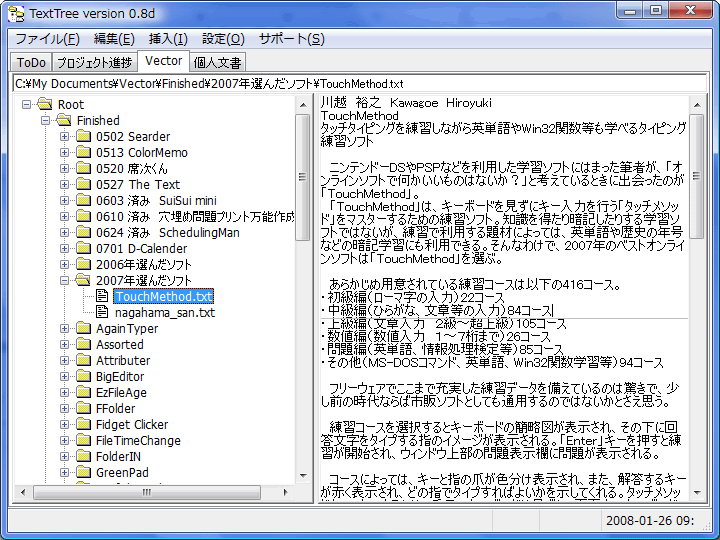This screenshot has height=540, width=720.
Task: Expand the 0603 SuiSui mini folder
Action: click(x=64, y=200)
